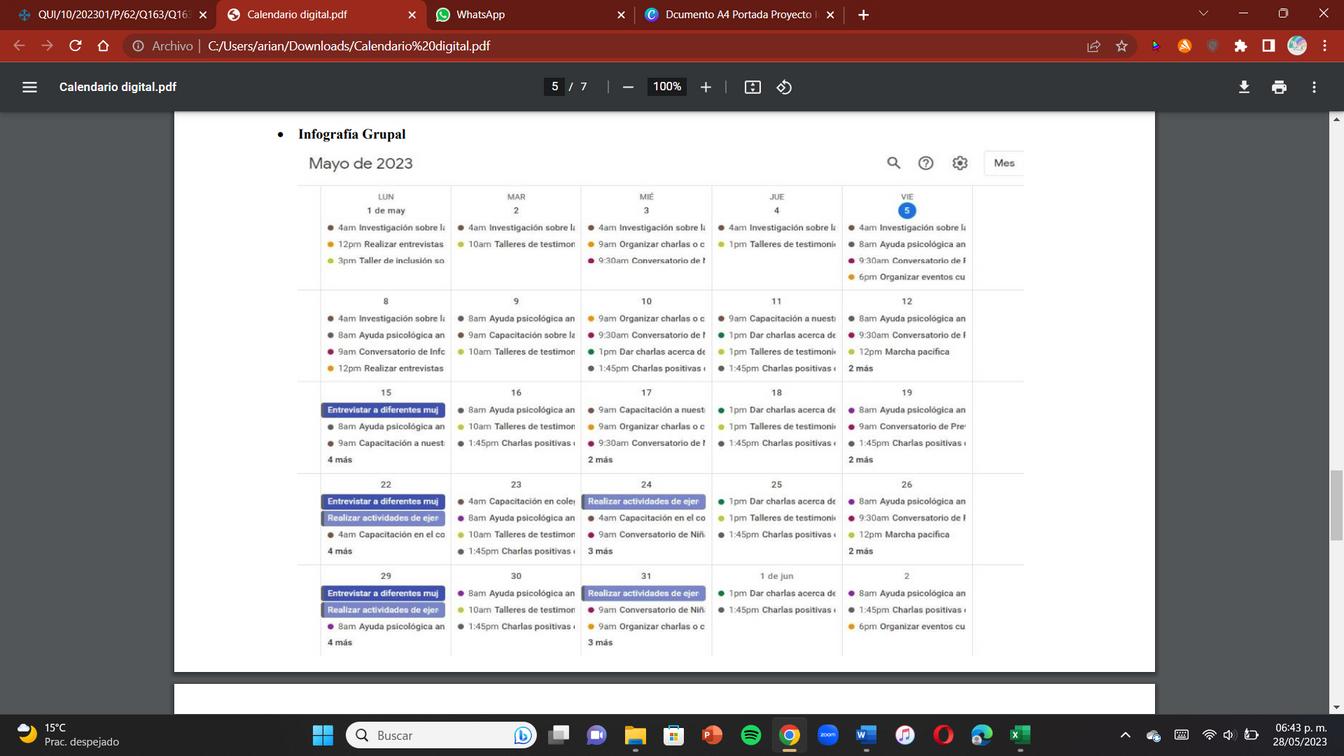Open File Explorer from taskbar
This screenshot has width=1344, height=756.
[x=635, y=735]
